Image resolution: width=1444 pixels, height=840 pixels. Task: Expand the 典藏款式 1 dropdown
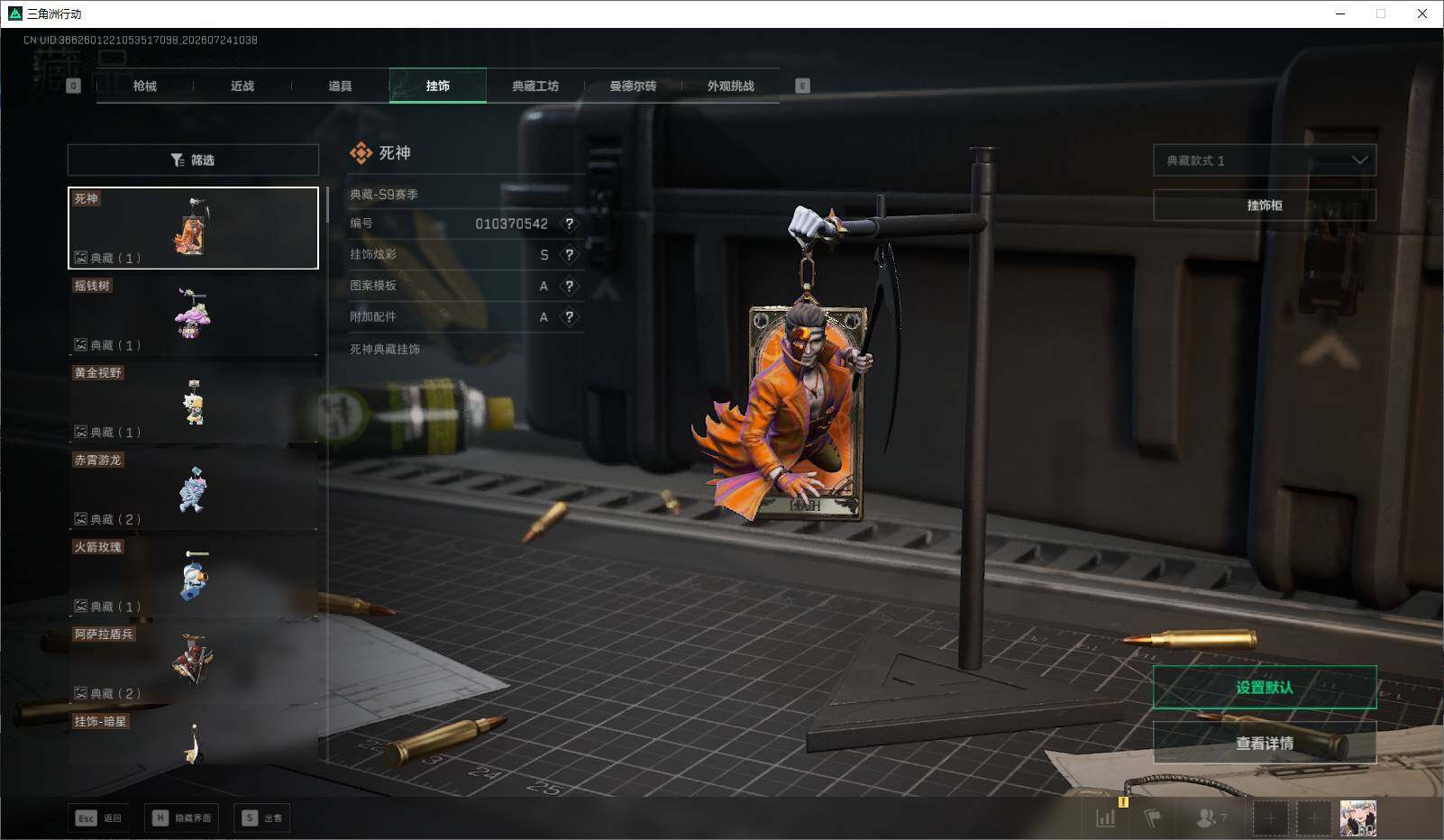click(1265, 160)
